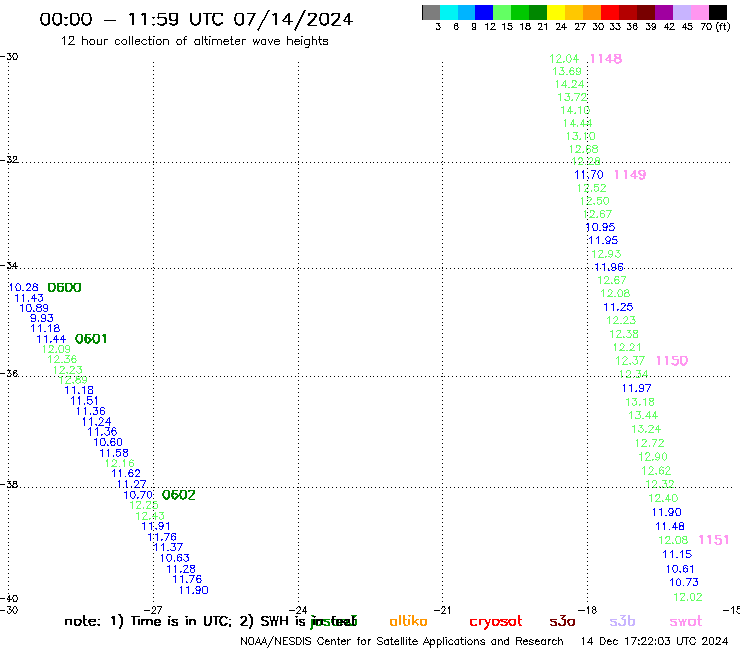Click the longitude axis label -27
Viewport: 740px width, 650px height.
tap(153, 610)
